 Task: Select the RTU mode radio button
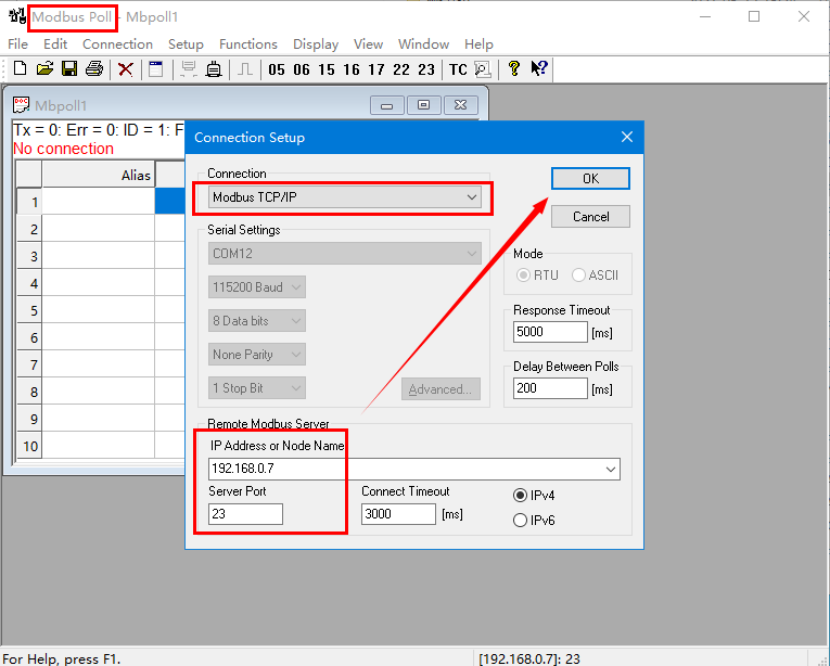(523, 275)
